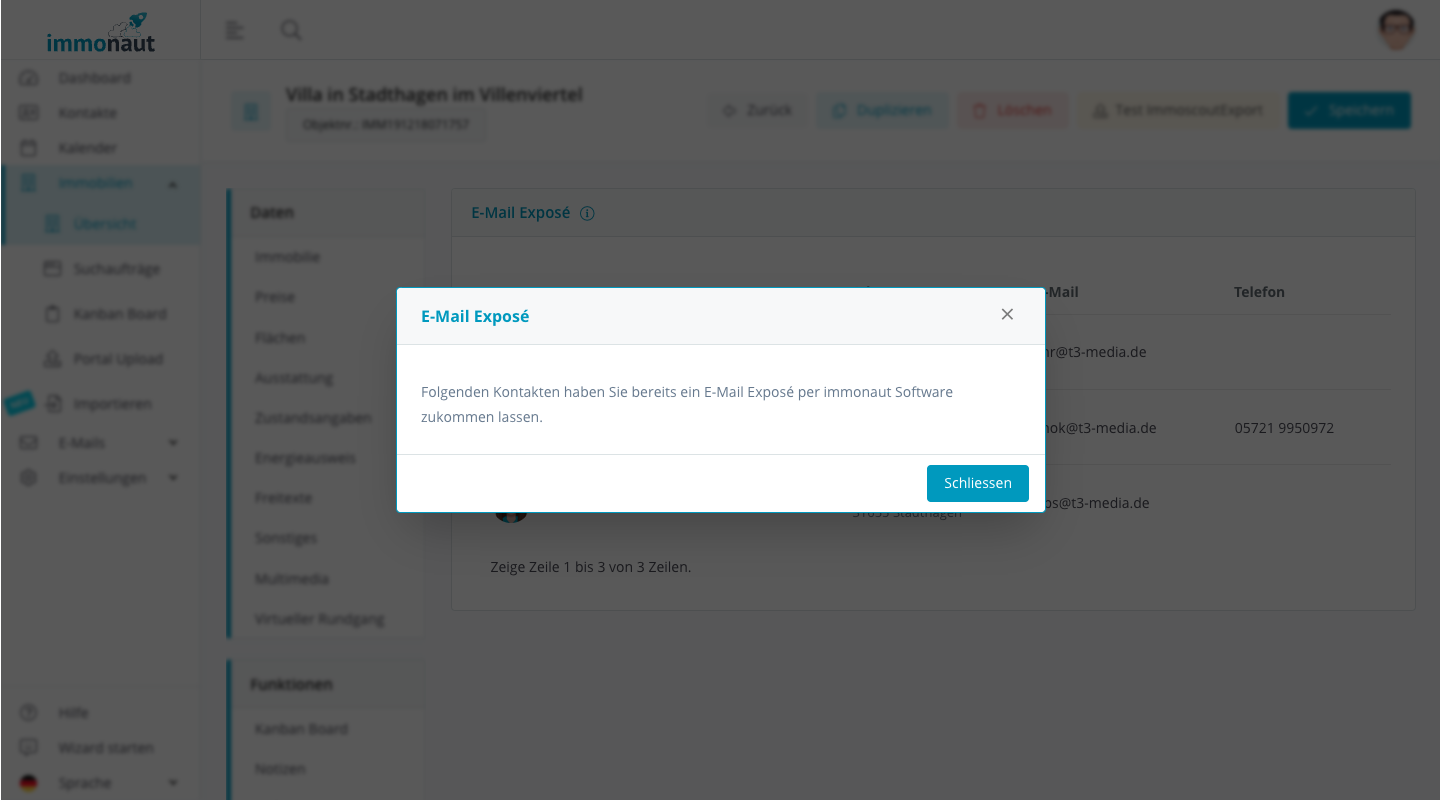Click the Kanban Board sidebar icon
This screenshot has width=1440, height=800.
coord(53,314)
